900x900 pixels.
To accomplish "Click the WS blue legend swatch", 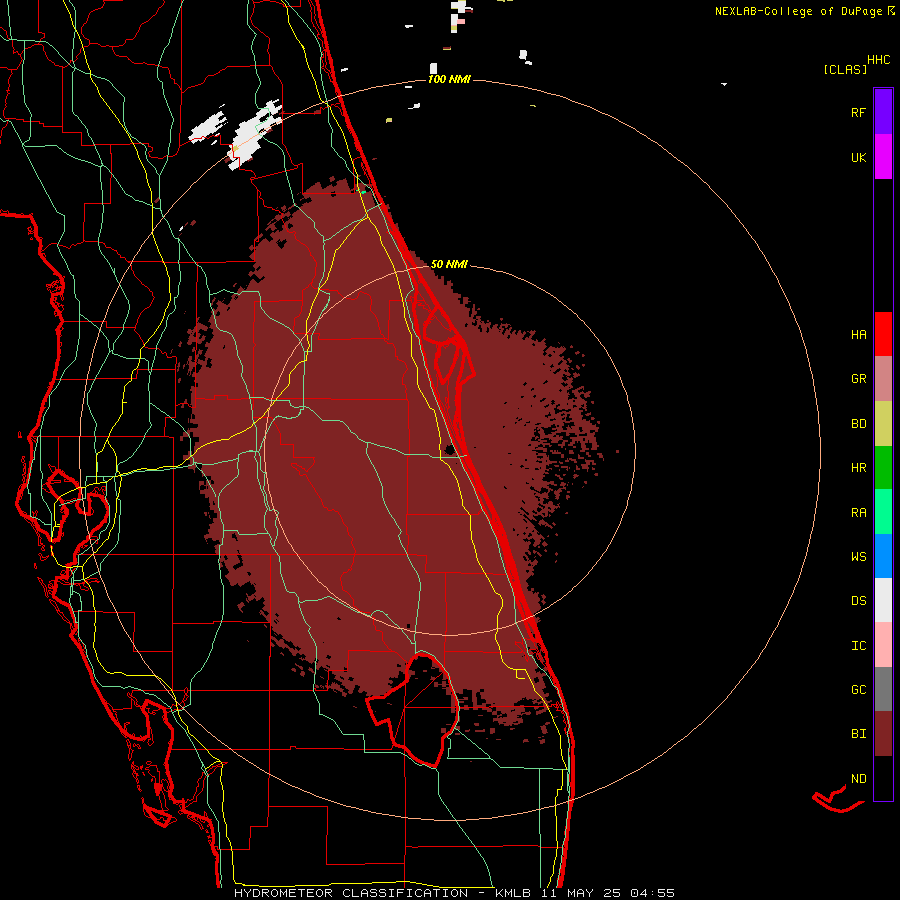I will click(x=883, y=556).
